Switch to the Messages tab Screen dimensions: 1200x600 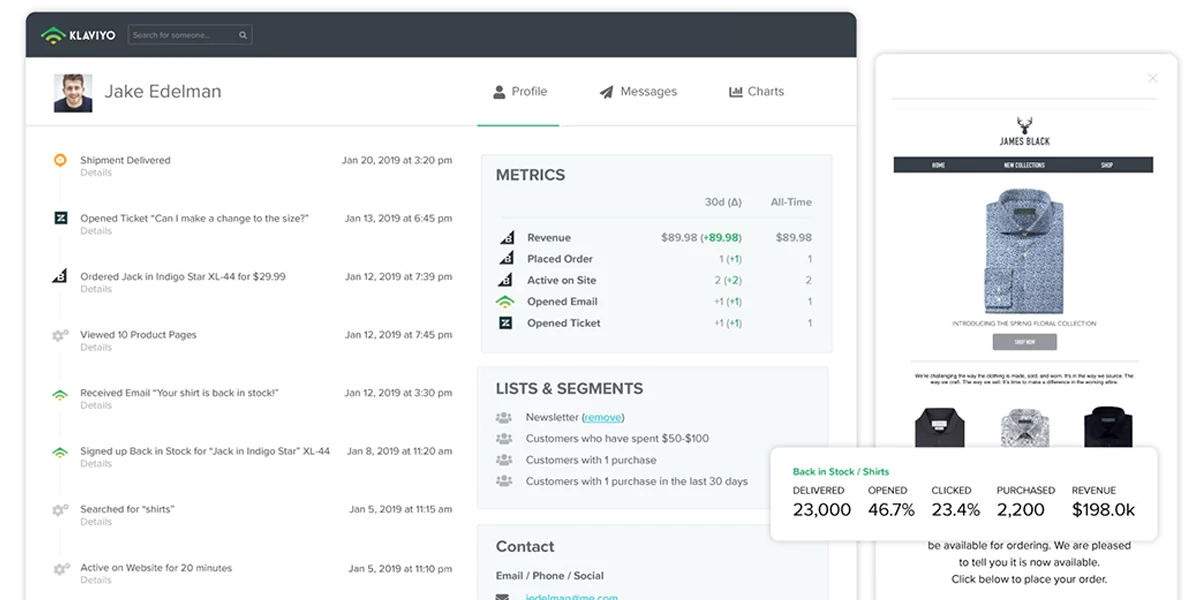point(638,91)
